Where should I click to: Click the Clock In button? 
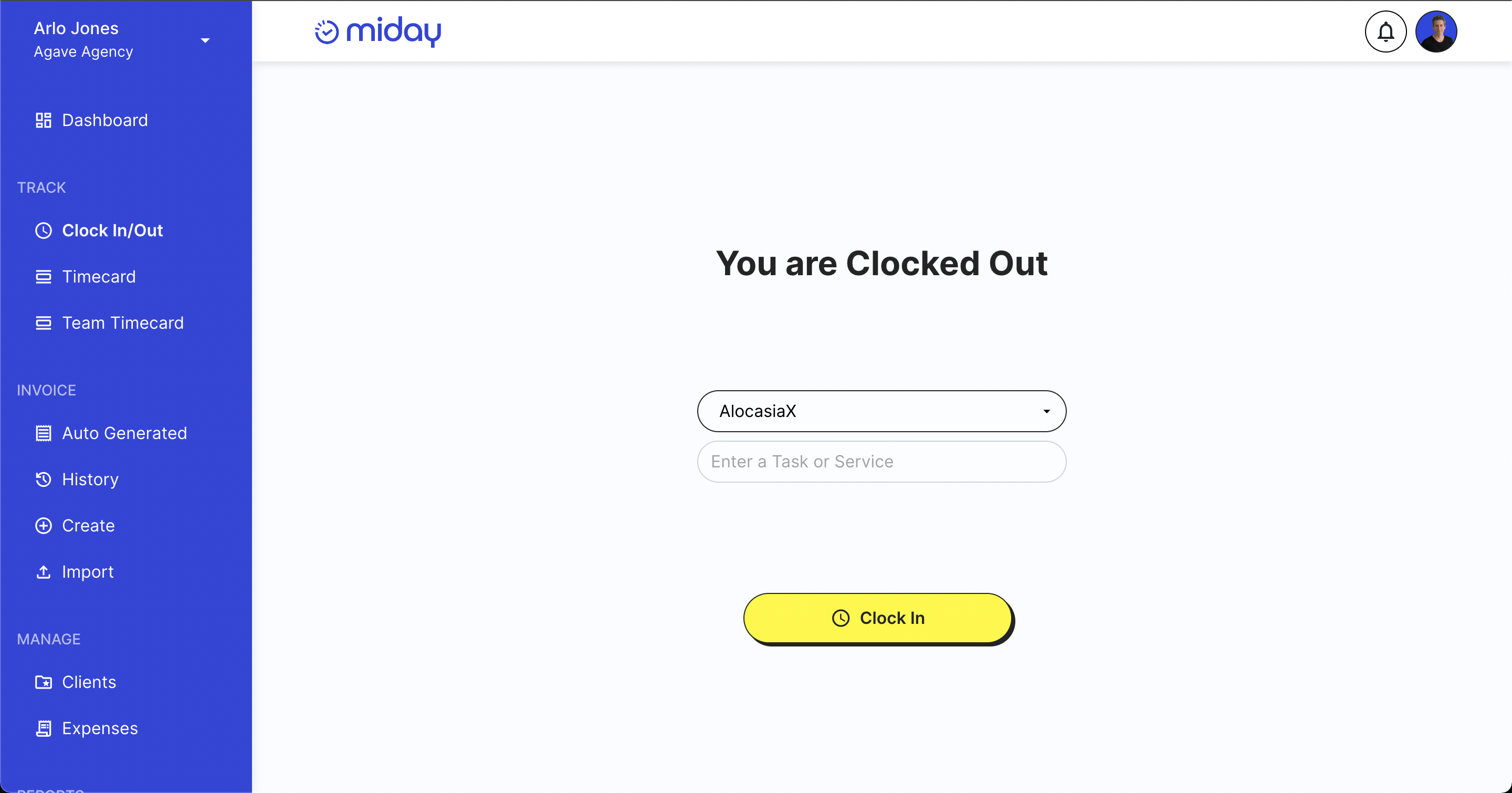tap(878, 617)
